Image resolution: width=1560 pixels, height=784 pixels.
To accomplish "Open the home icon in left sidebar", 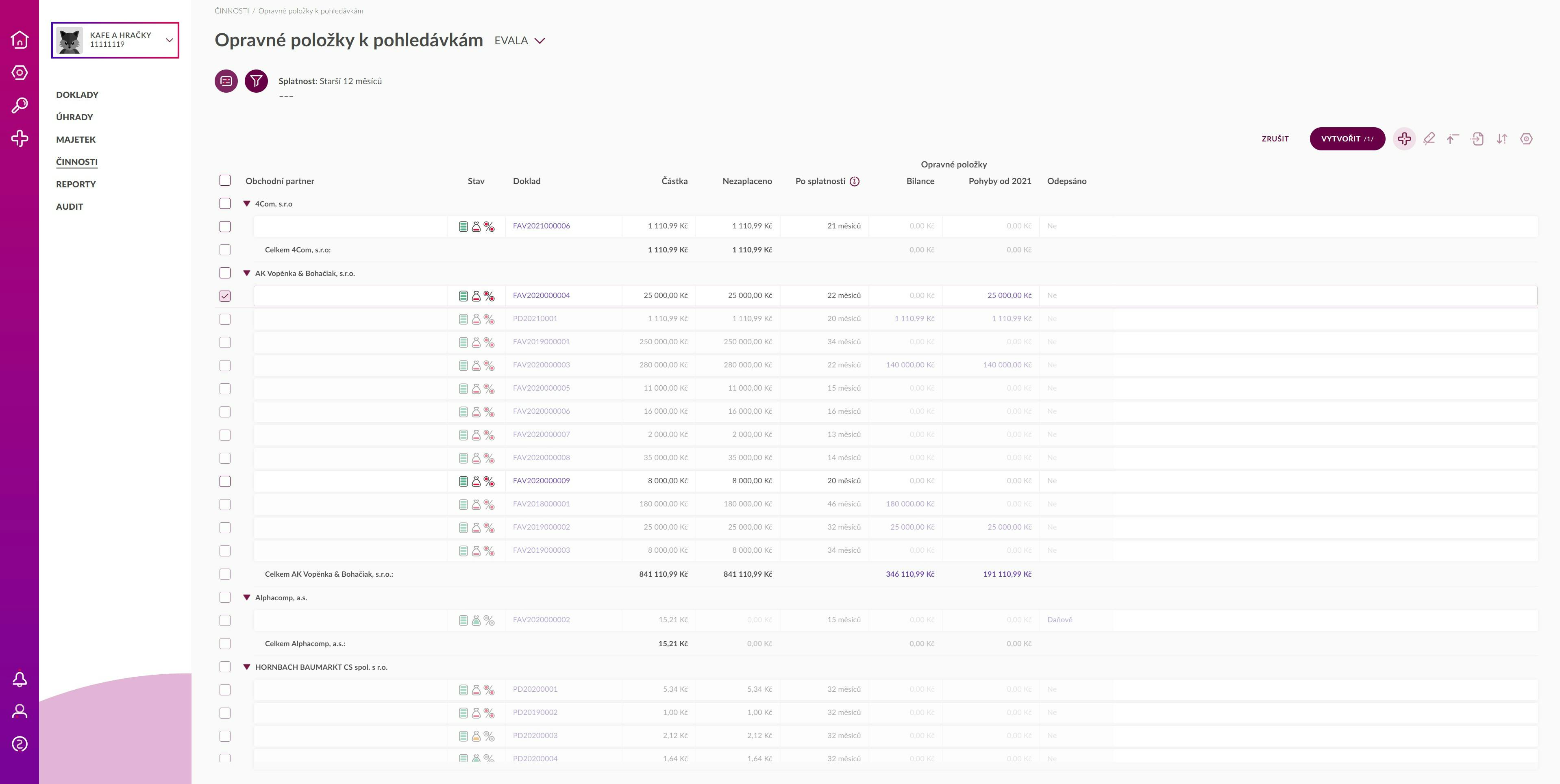I will point(20,39).
